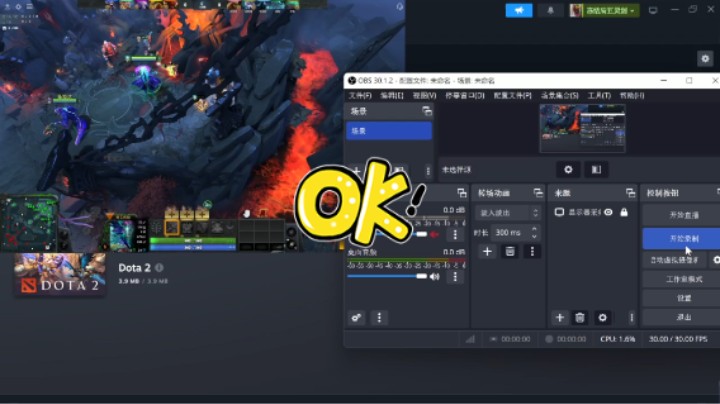Open transition properties three-dot menu
Image resolution: width=720 pixels, height=404 pixels.
pos(532,252)
